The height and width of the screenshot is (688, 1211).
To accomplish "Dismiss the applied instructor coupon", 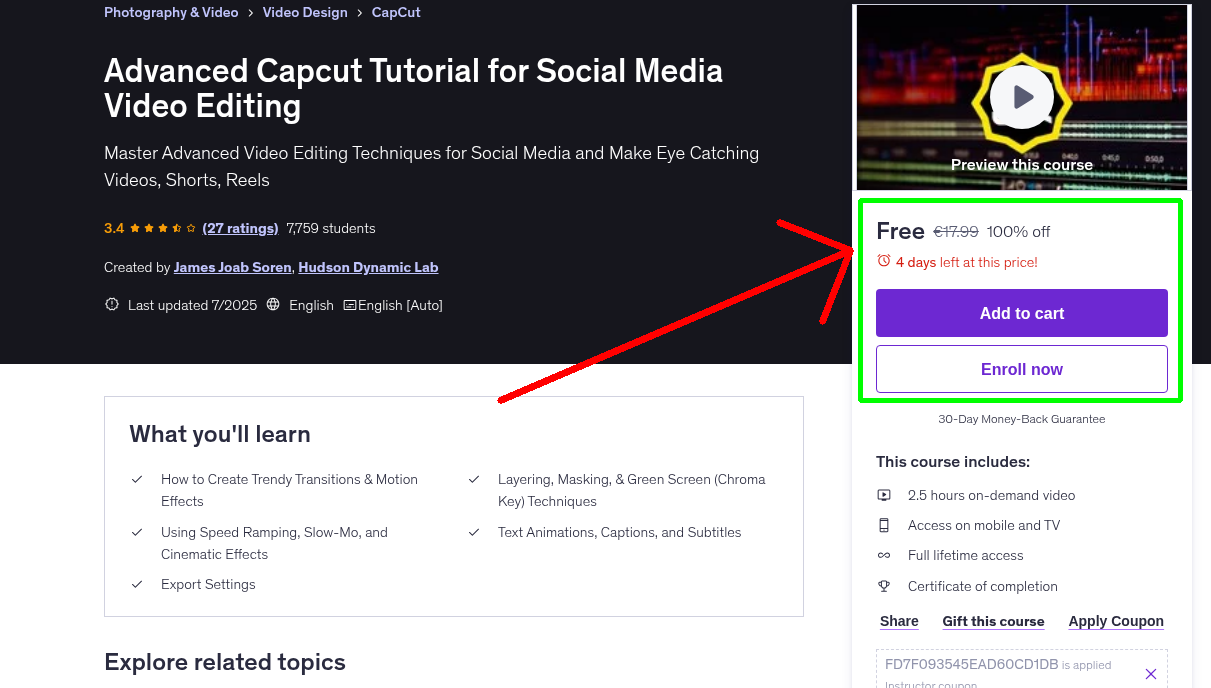I will point(1150,673).
